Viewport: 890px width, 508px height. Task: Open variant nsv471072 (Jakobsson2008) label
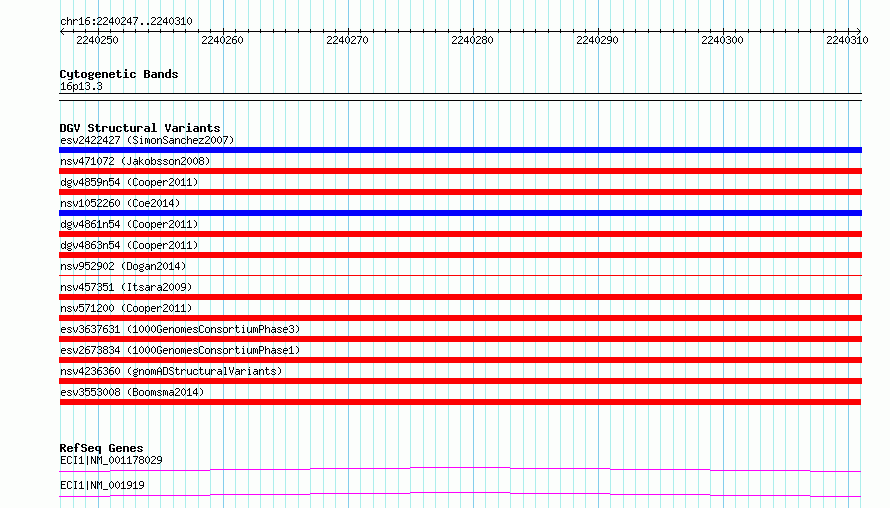135,161
